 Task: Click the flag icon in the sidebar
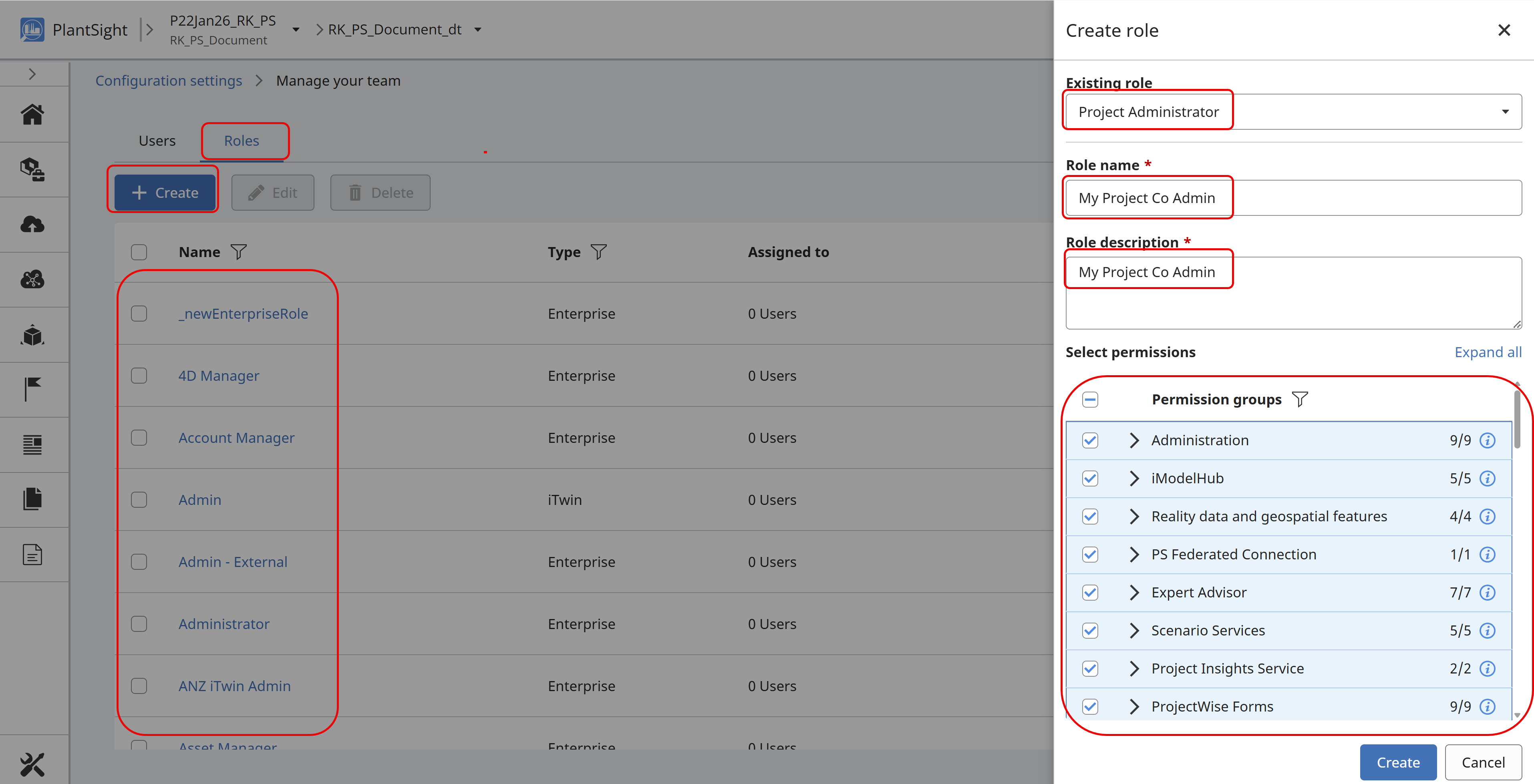click(33, 389)
